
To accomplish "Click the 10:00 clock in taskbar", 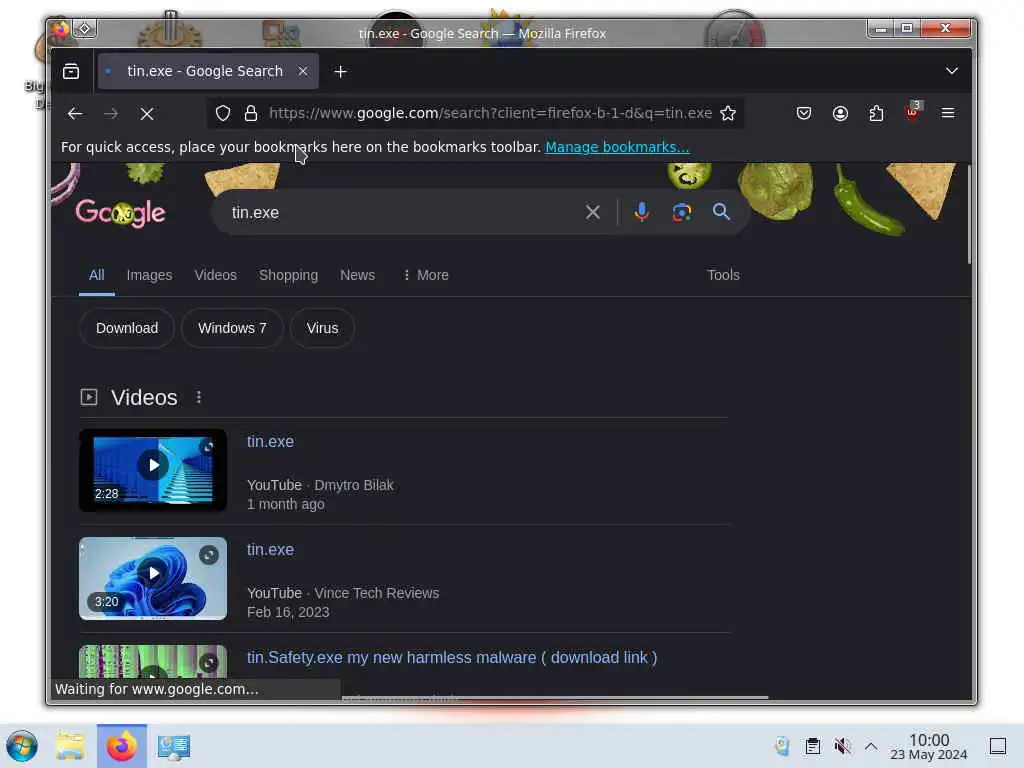I will 929,746.
